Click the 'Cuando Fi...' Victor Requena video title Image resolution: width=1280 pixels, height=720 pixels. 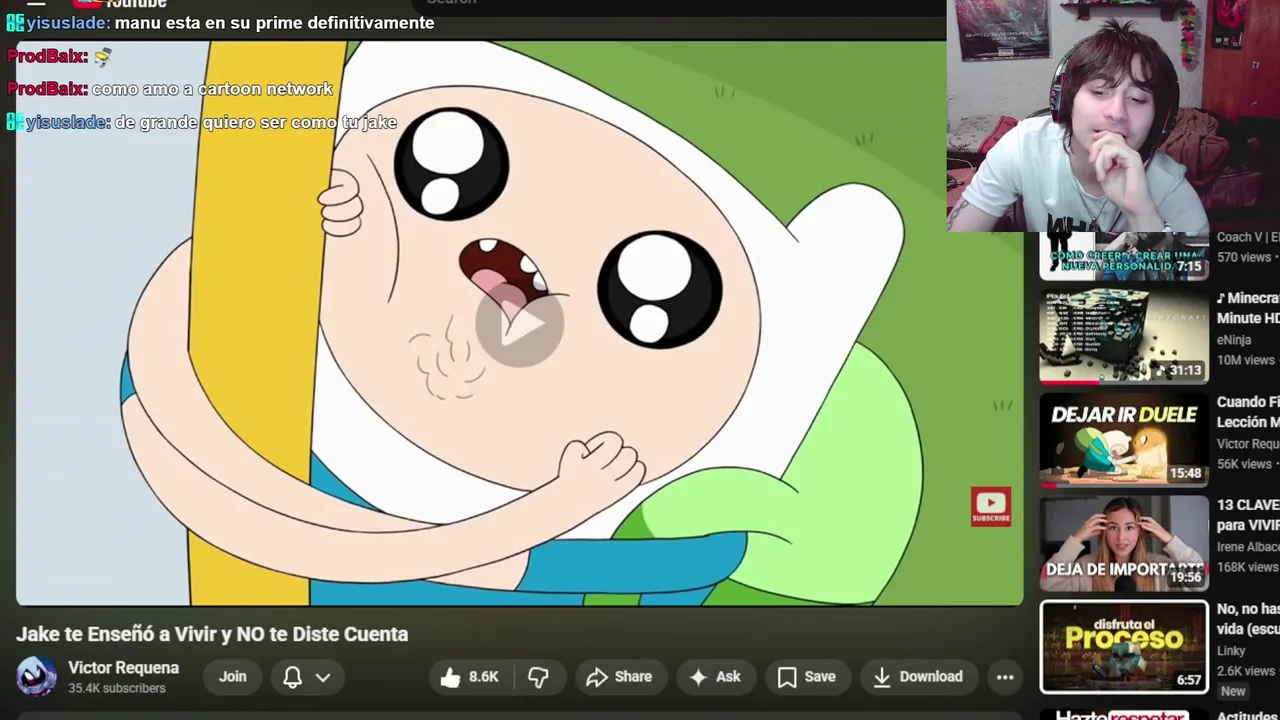coord(1248,412)
